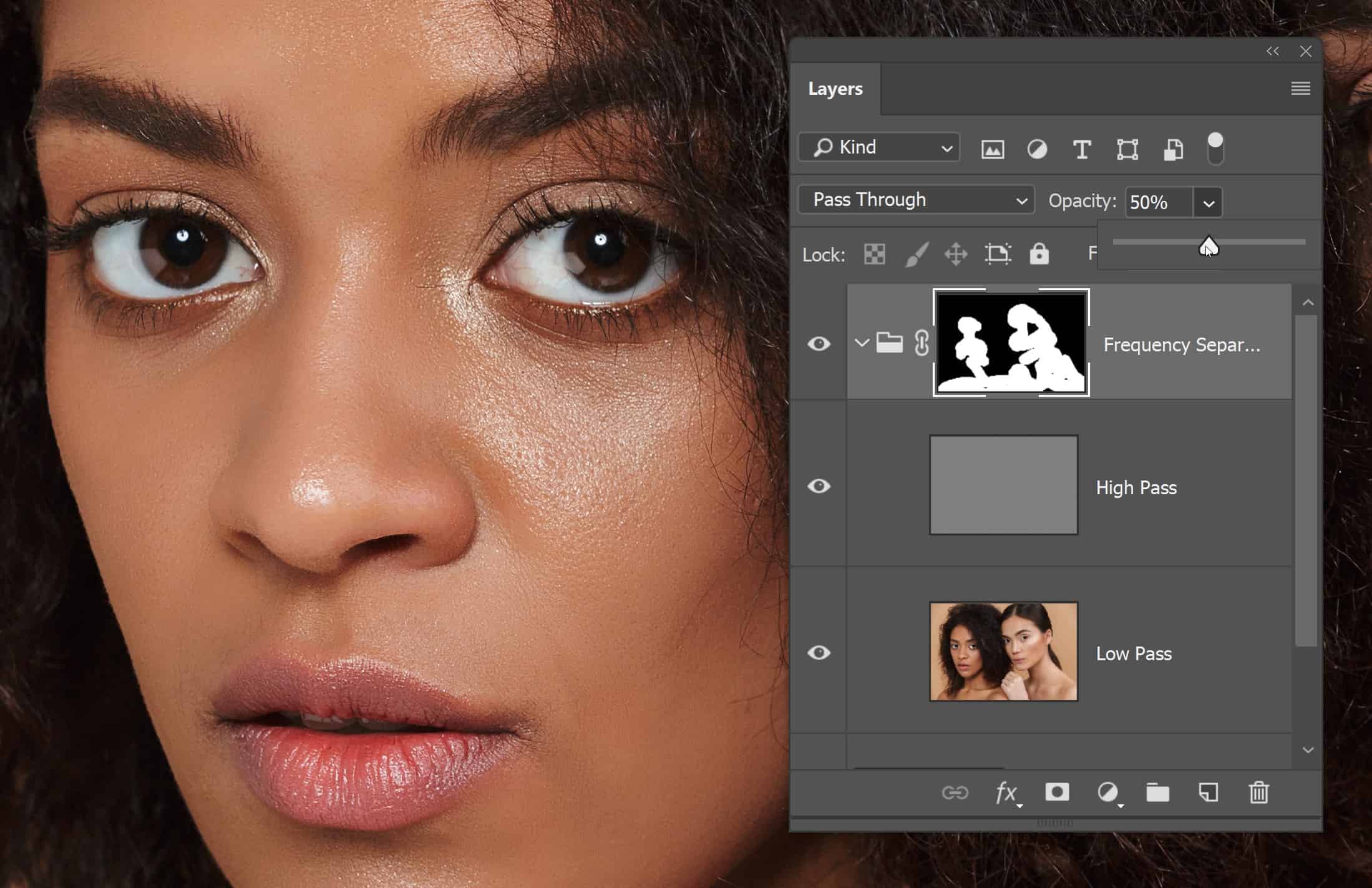Click the mask link chain icon on group
Image resolution: width=1372 pixels, height=888 pixels.
[x=922, y=343]
